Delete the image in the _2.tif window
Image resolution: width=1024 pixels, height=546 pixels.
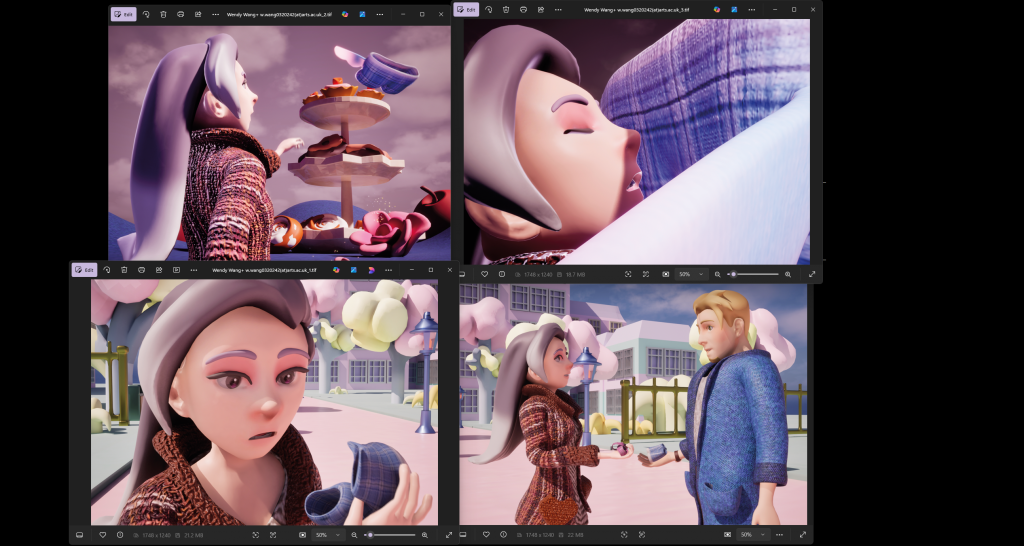coord(164,15)
